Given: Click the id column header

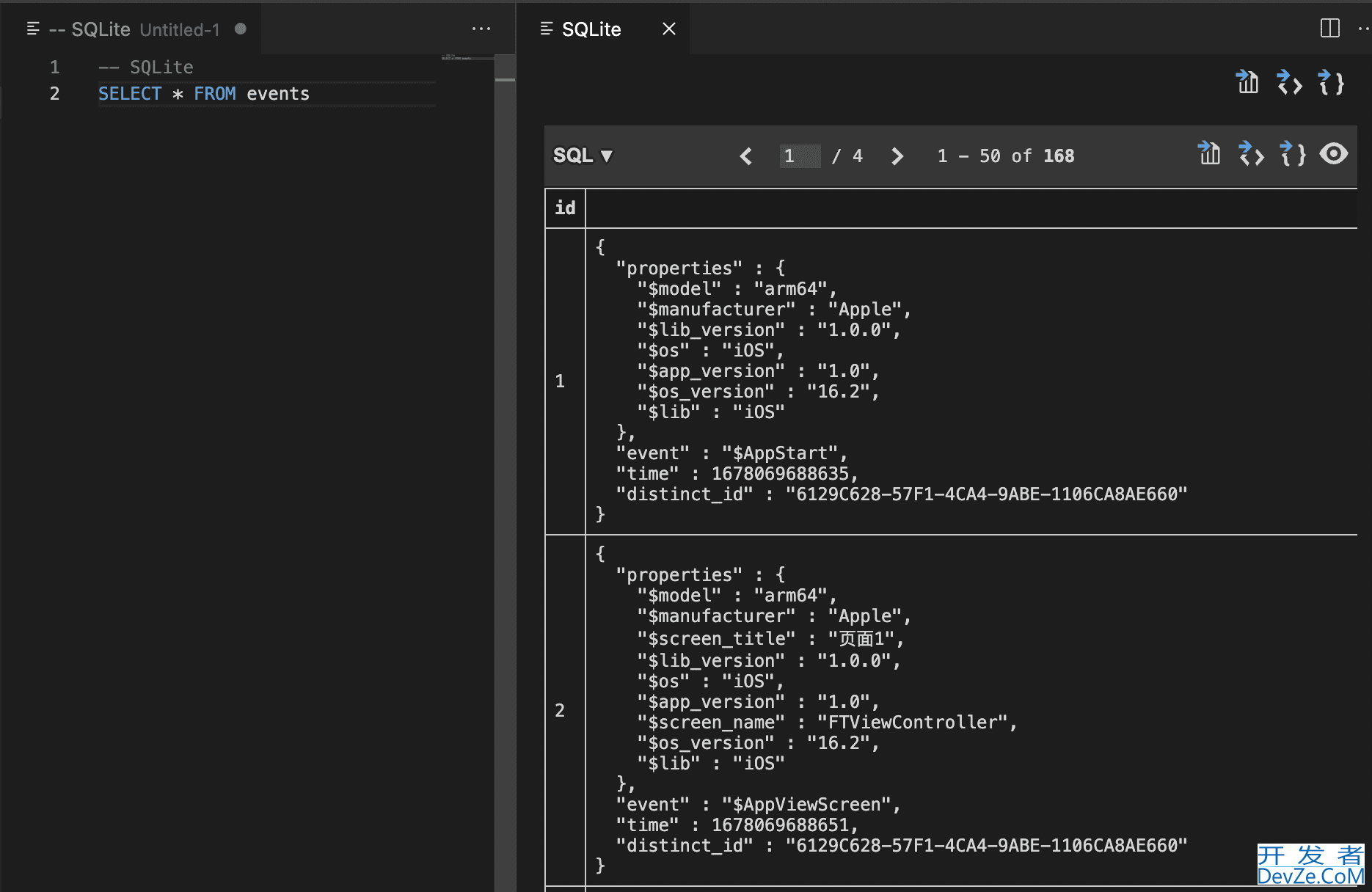Looking at the screenshot, I should coord(565,208).
